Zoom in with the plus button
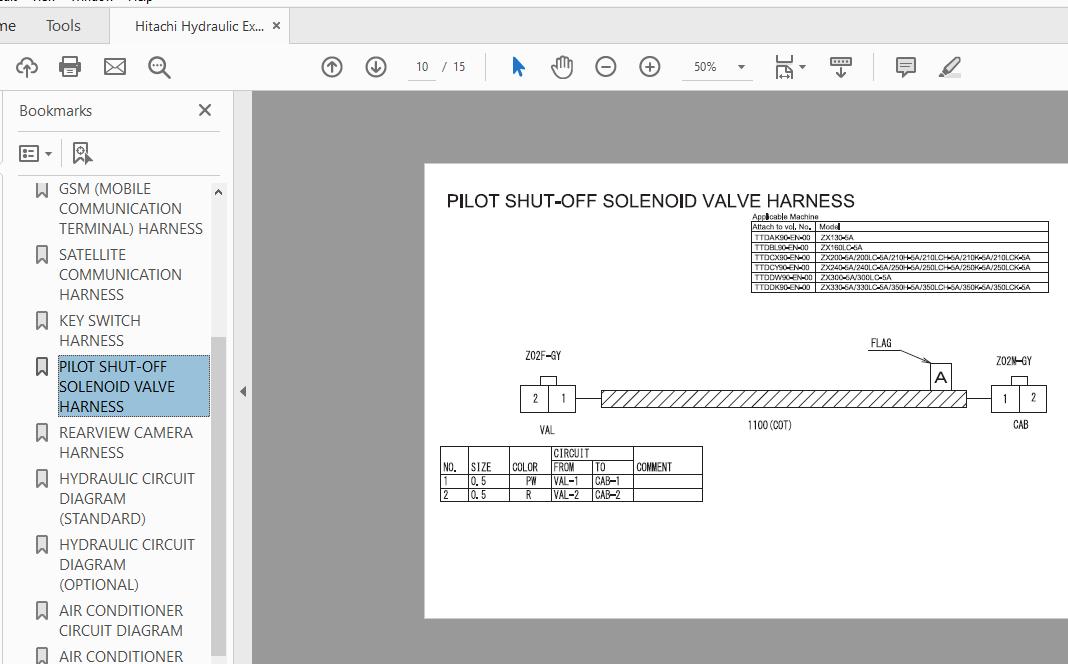 650,67
